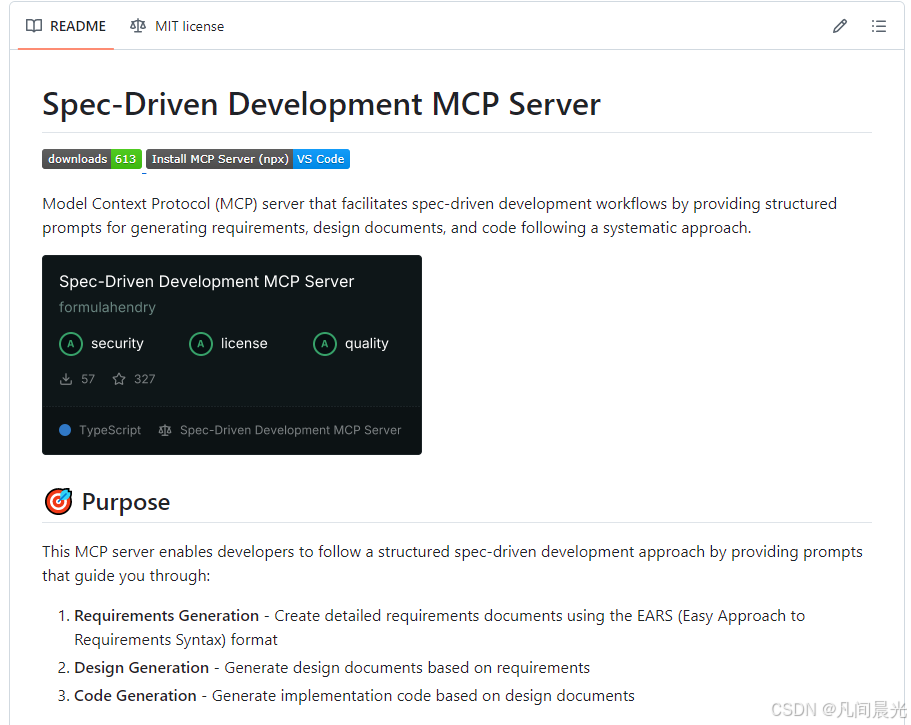The height and width of the screenshot is (725, 911).
Task: Click the quality label in card
Action: coord(367,343)
